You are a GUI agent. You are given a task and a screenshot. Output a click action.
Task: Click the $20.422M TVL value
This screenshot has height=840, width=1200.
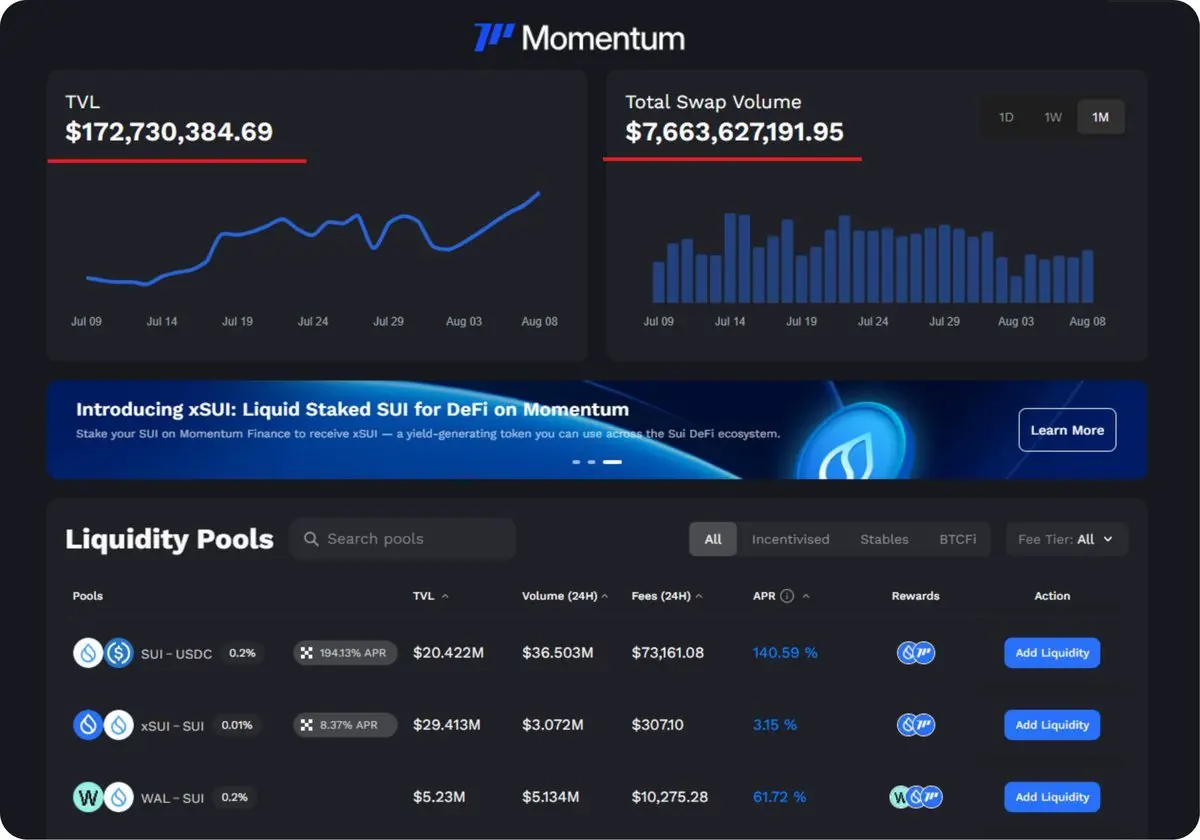coord(449,653)
